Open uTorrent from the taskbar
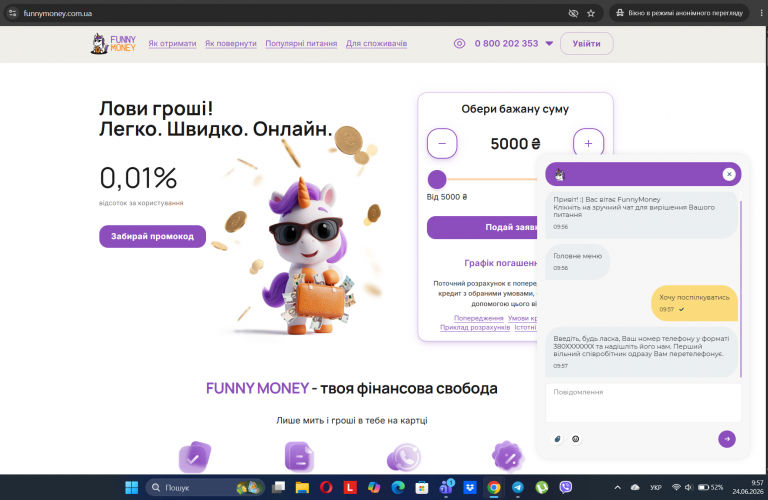 coord(542,487)
